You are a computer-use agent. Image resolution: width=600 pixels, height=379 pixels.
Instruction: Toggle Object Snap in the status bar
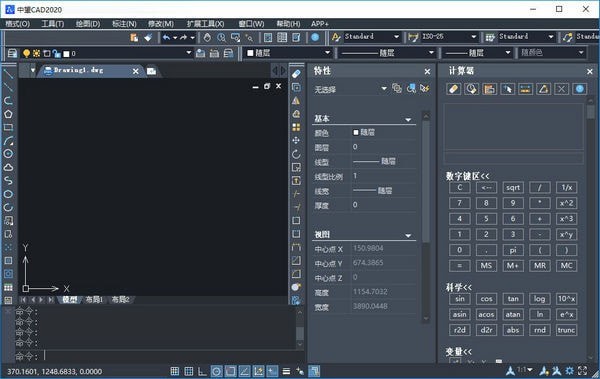pyautogui.click(x=230, y=371)
